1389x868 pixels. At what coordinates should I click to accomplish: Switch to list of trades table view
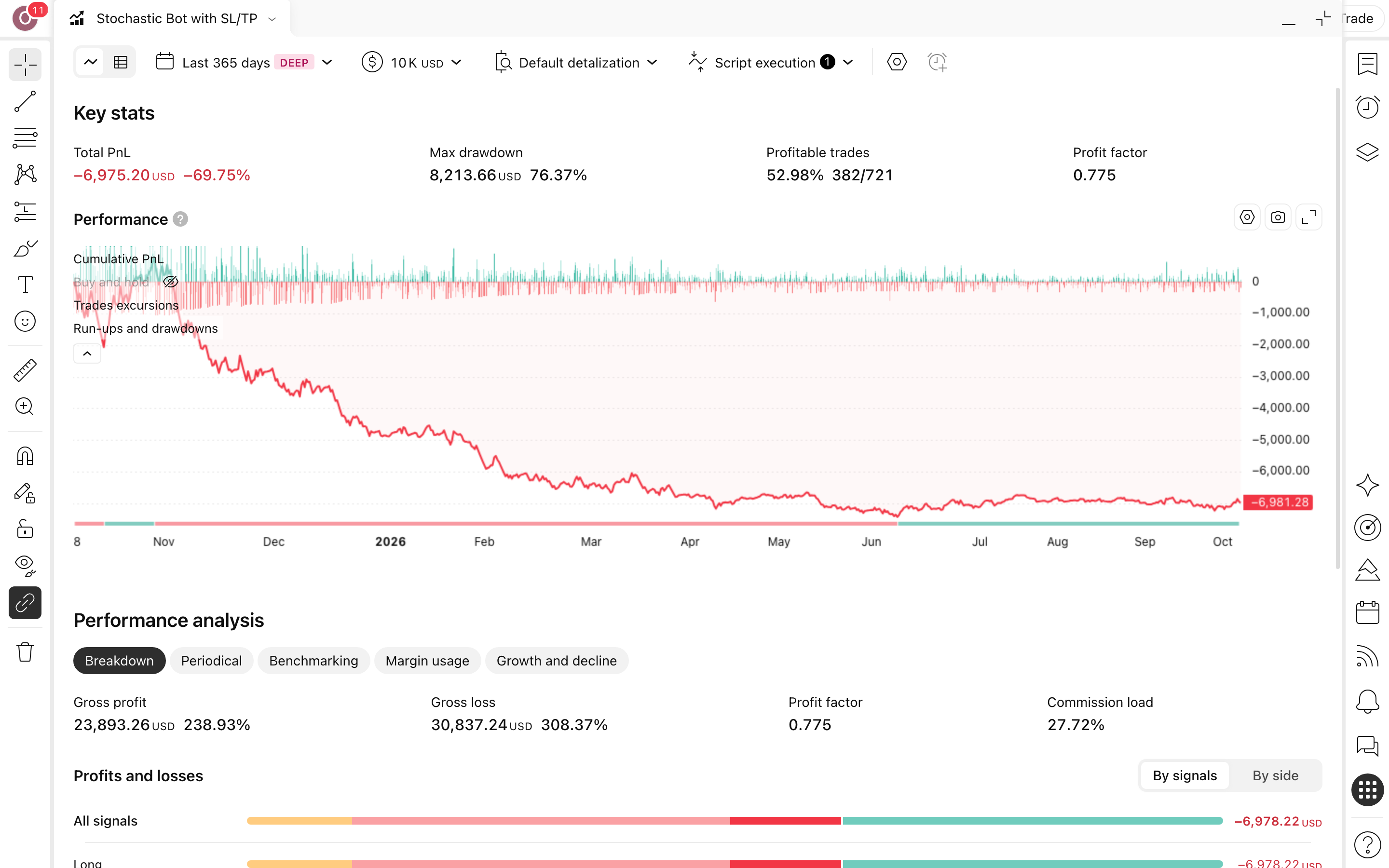pyautogui.click(x=121, y=62)
